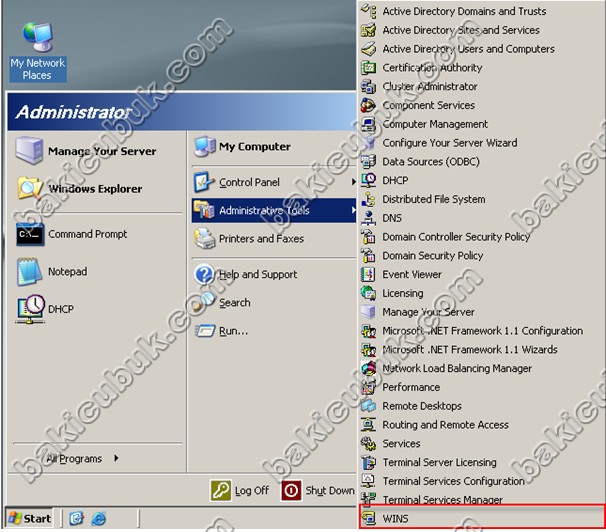Open the Component Services icon

click(369, 105)
